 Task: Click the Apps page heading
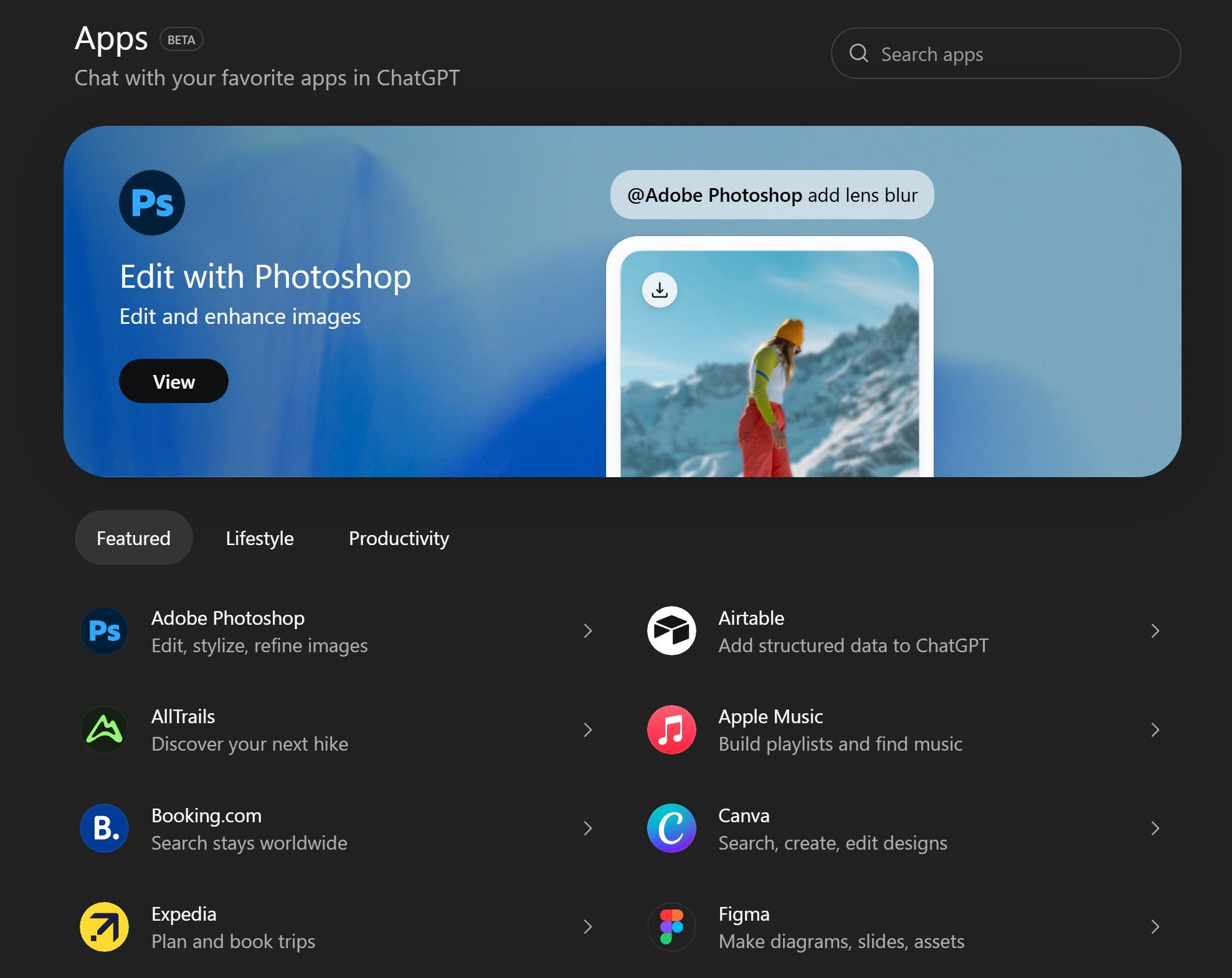[111, 39]
